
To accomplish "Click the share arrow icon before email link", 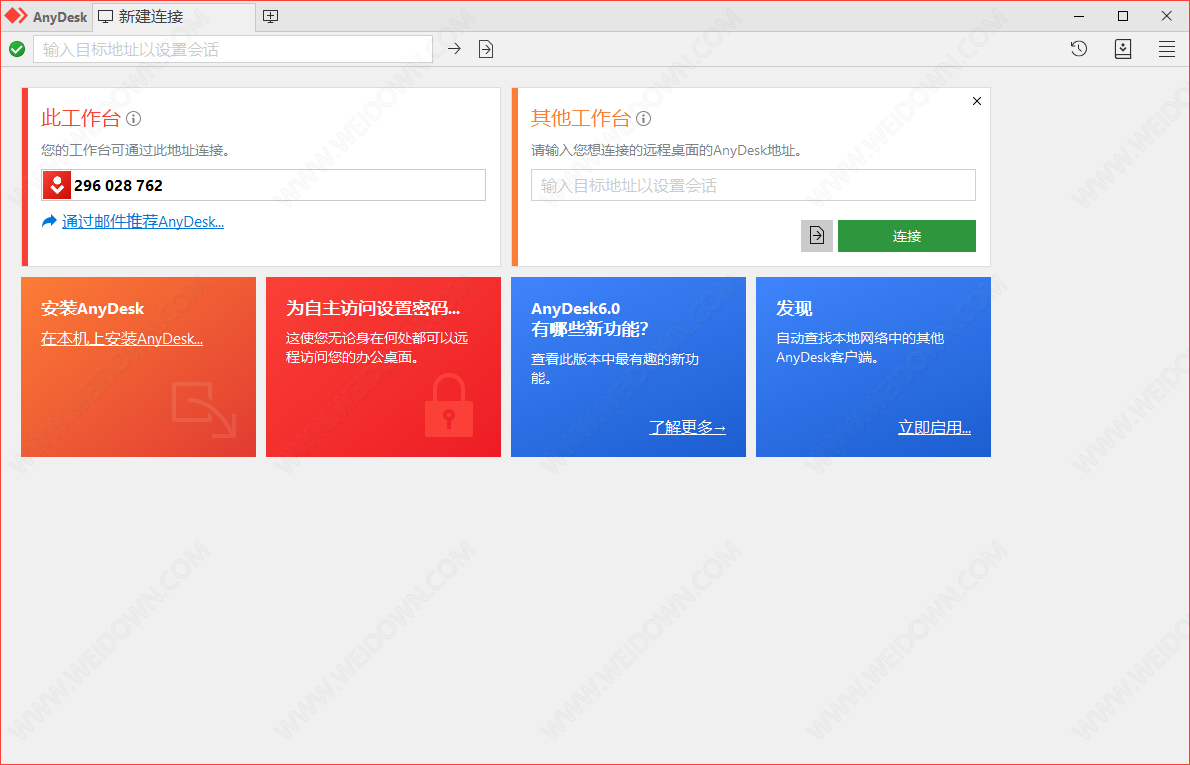I will (49, 221).
